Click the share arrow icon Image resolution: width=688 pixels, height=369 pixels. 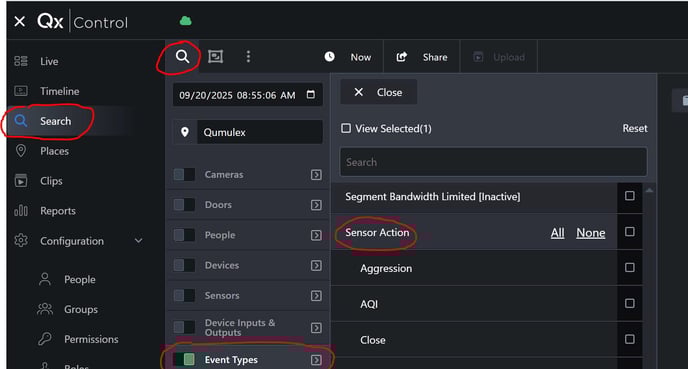point(401,57)
